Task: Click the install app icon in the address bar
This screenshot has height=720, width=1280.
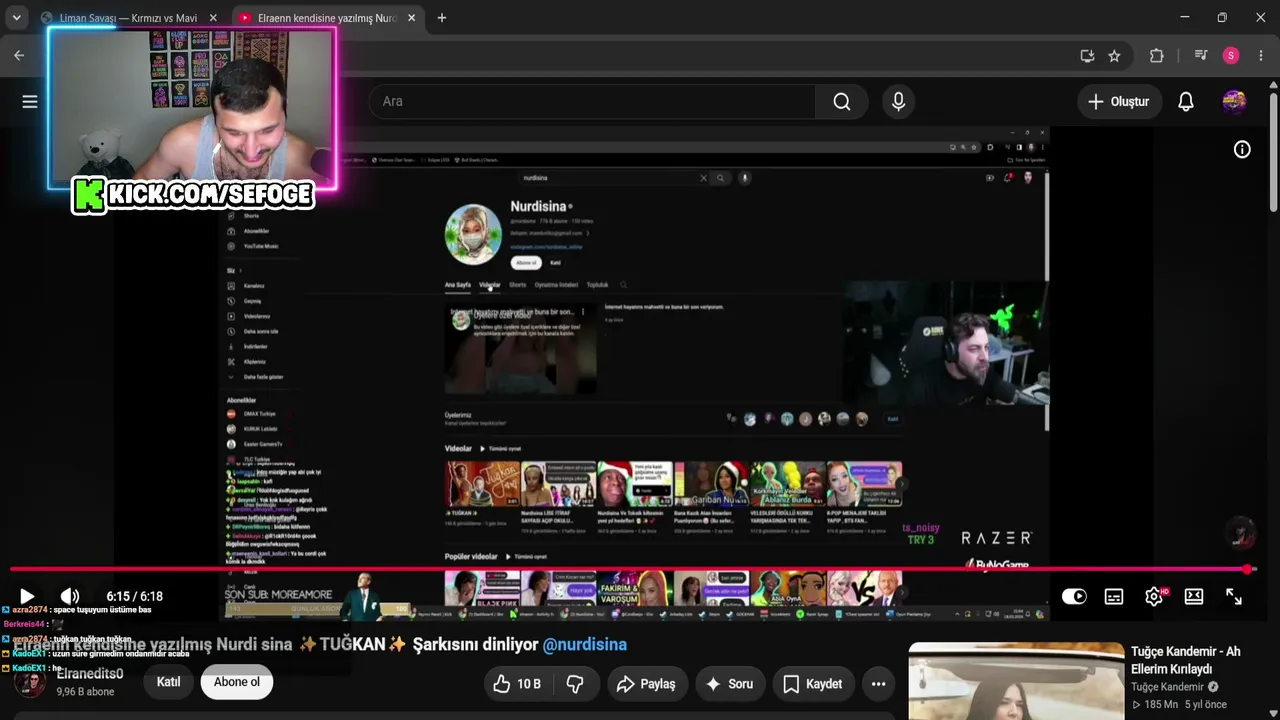Action: tap(1087, 56)
